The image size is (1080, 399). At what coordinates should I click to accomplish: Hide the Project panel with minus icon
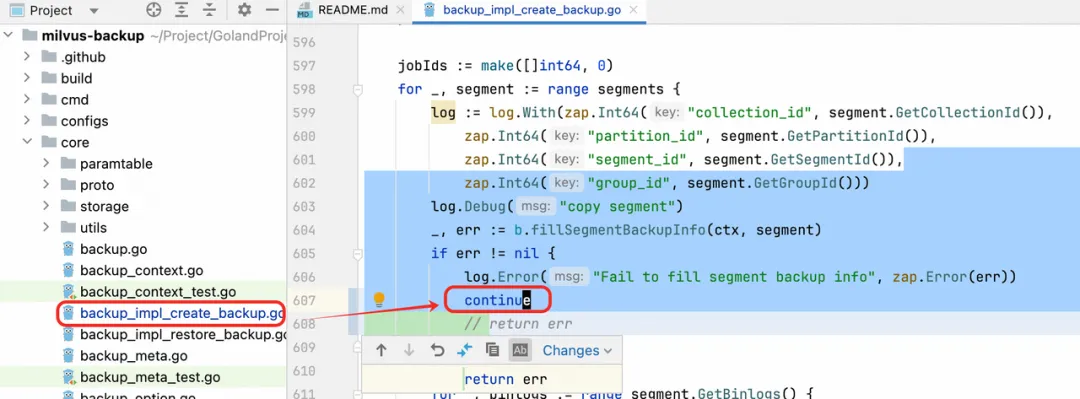[x=272, y=10]
